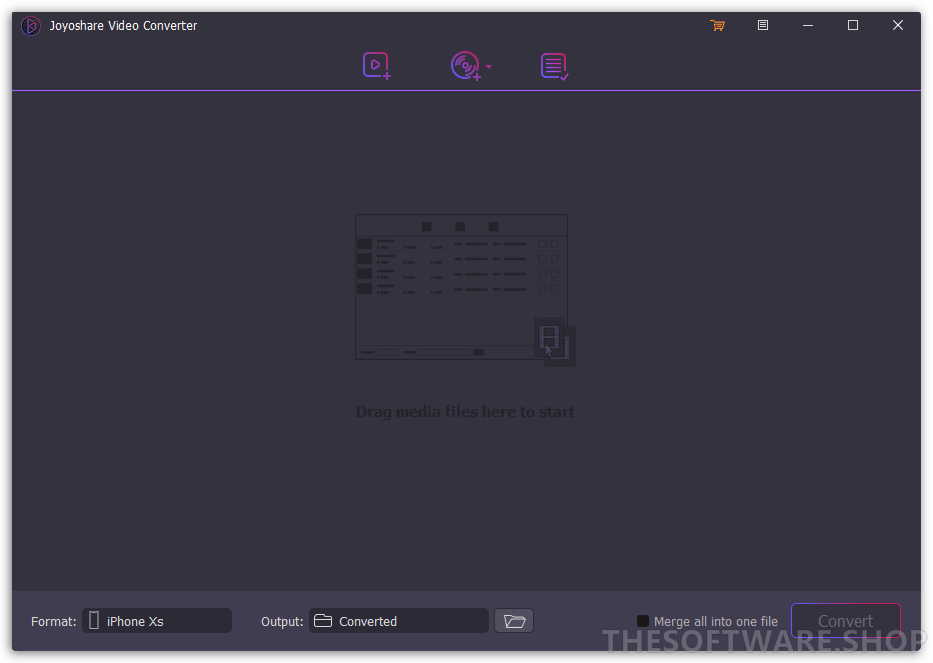Open the Format selector showing iPhone Xs
Screen dimensions: 933x663
pyautogui.click(x=156, y=621)
